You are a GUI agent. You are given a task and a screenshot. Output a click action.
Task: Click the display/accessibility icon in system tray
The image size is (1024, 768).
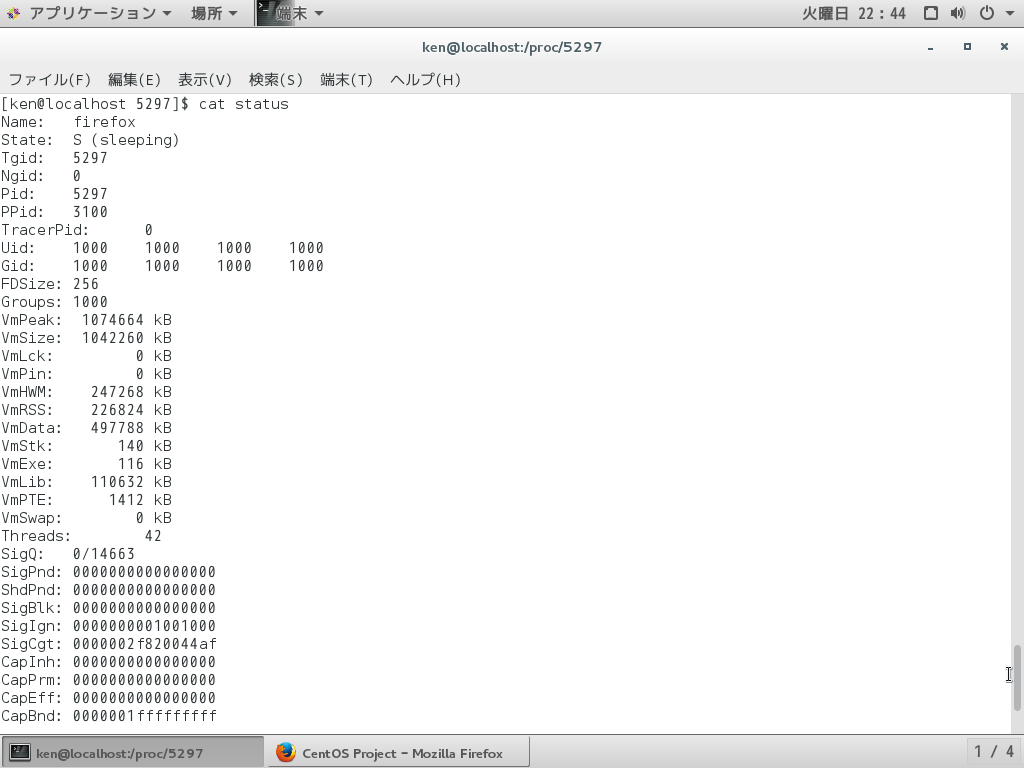tap(931, 13)
